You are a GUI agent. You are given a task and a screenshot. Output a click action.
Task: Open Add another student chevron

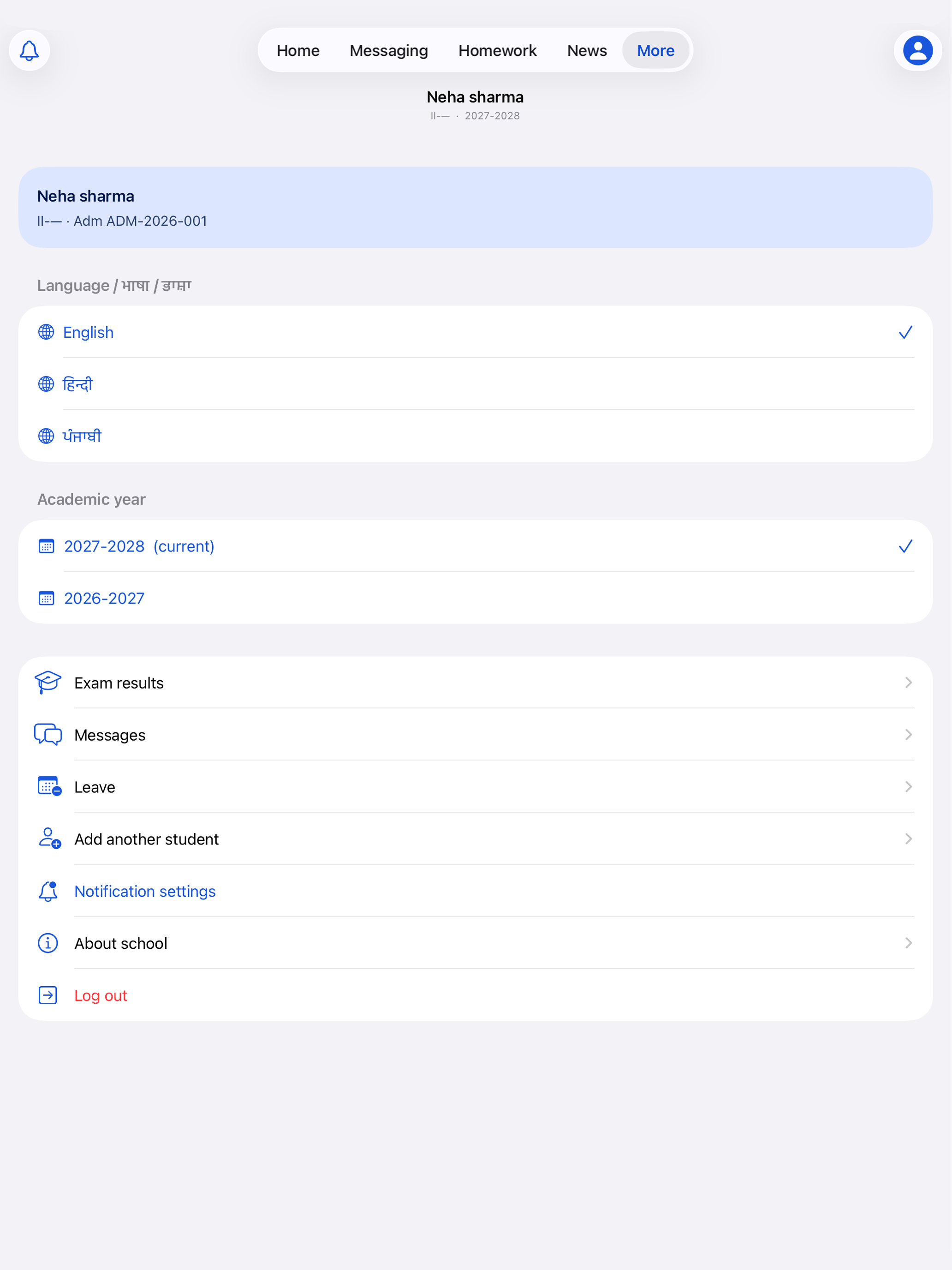coord(908,839)
